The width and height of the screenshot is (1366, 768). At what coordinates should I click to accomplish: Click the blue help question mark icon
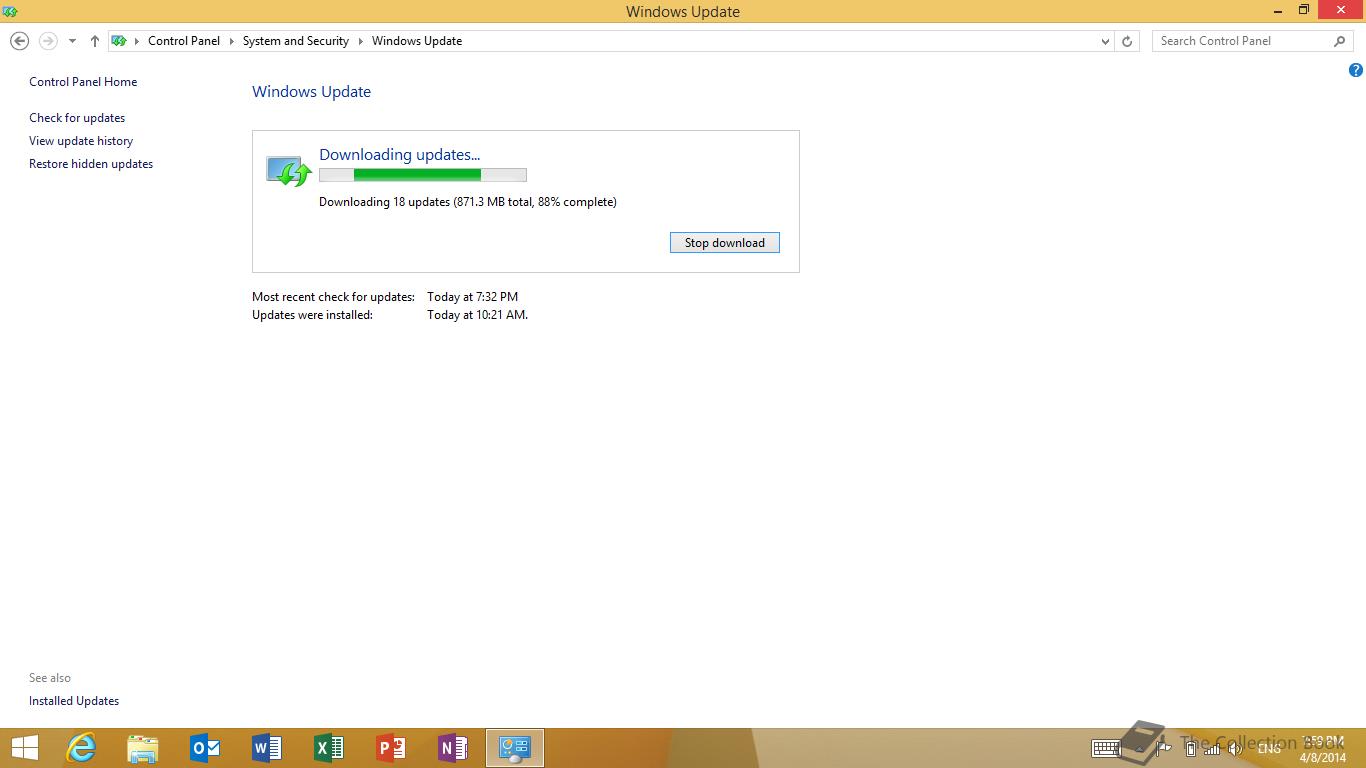tap(1356, 70)
